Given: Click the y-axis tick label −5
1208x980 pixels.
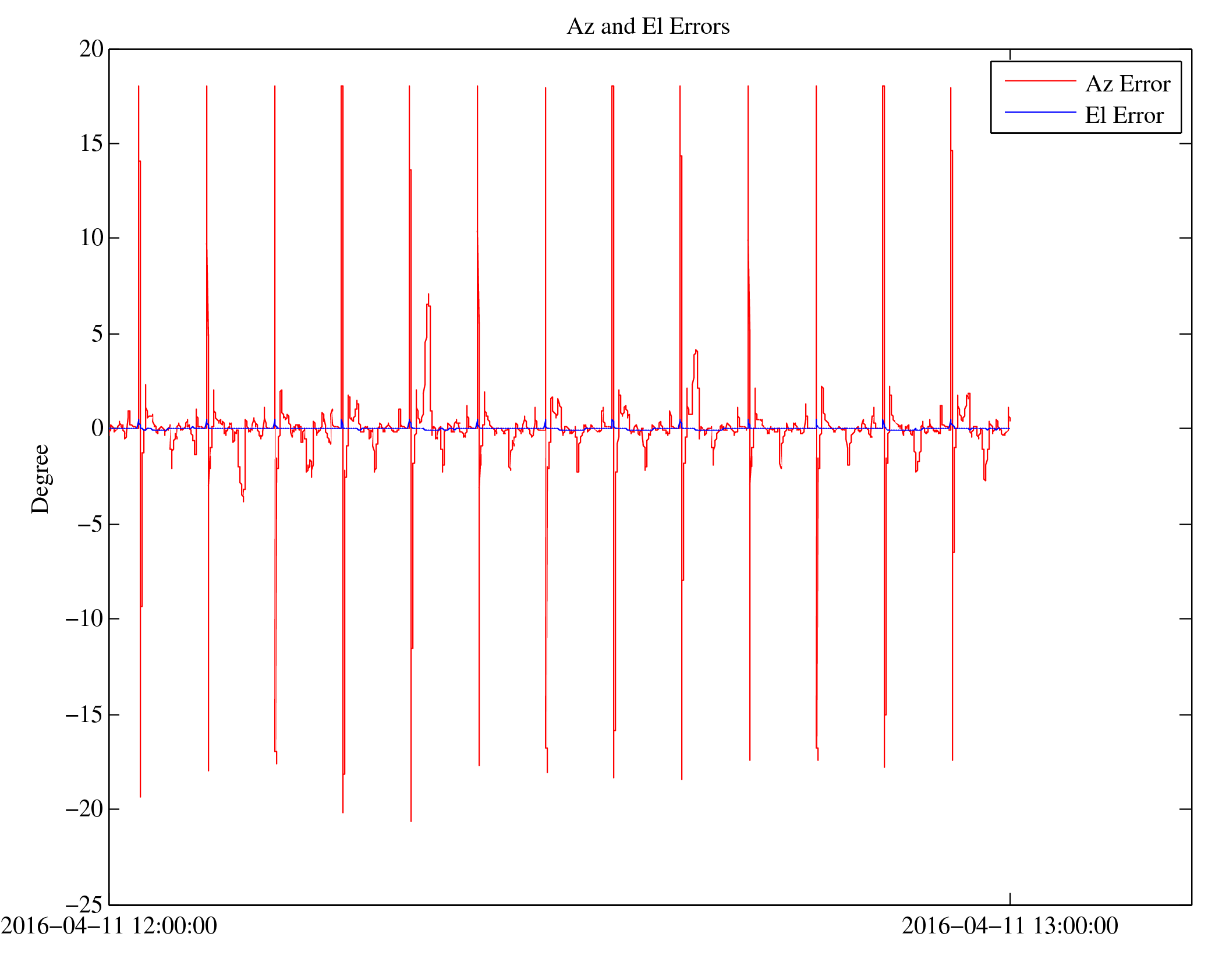Looking at the screenshot, I should [x=91, y=525].
